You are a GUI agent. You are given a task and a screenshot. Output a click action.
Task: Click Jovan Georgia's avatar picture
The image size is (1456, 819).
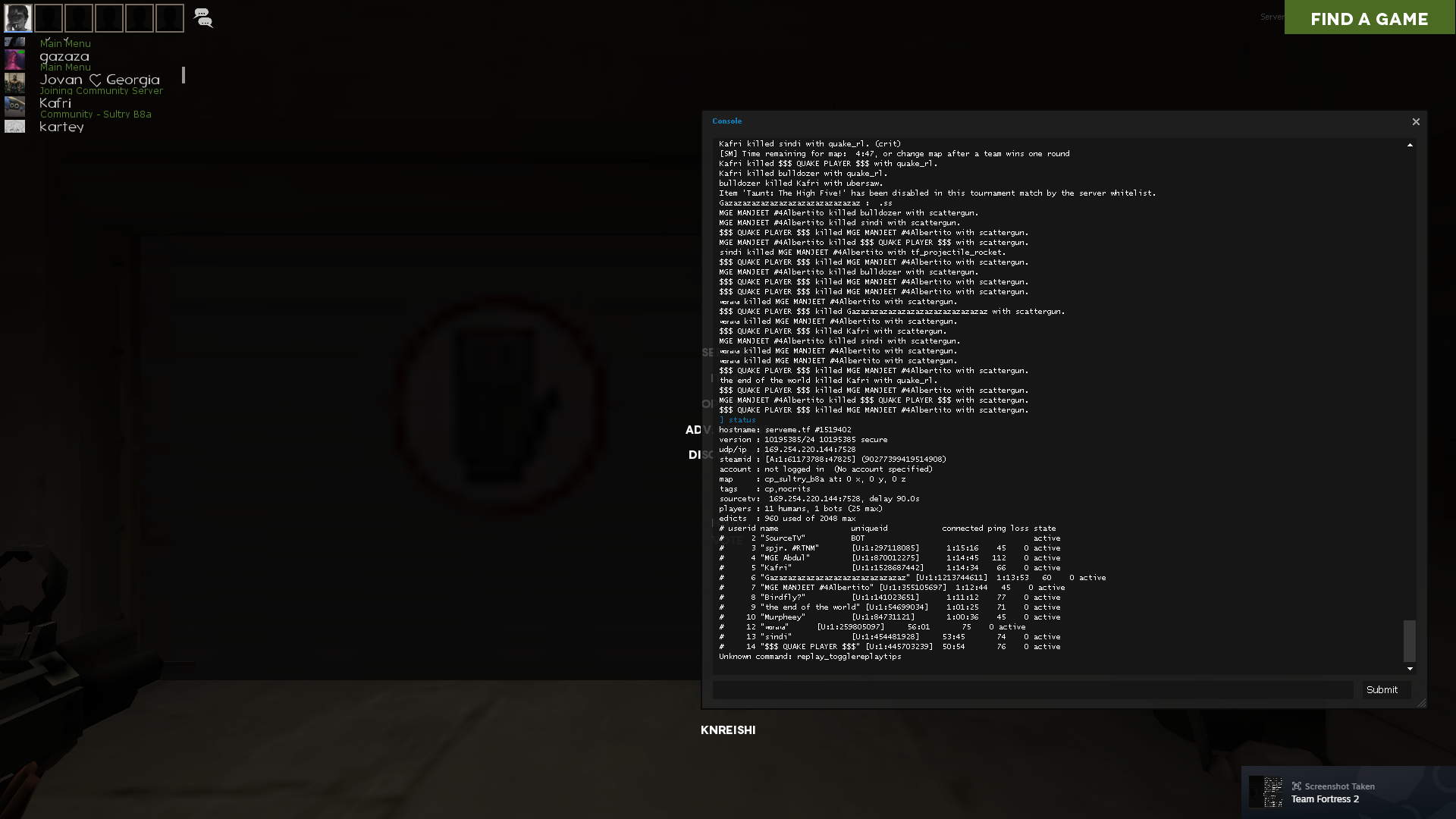coord(14,83)
